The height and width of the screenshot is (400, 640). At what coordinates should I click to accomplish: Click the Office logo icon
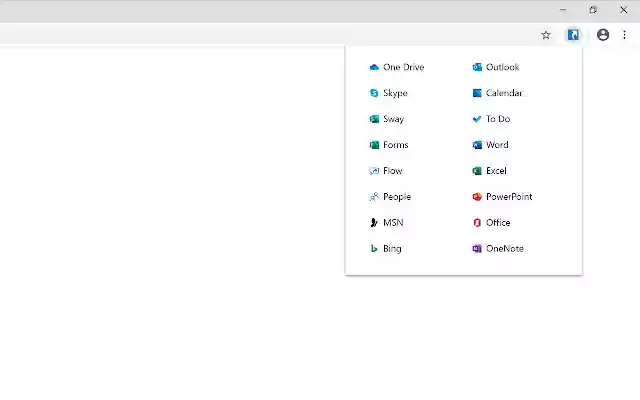(477, 223)
